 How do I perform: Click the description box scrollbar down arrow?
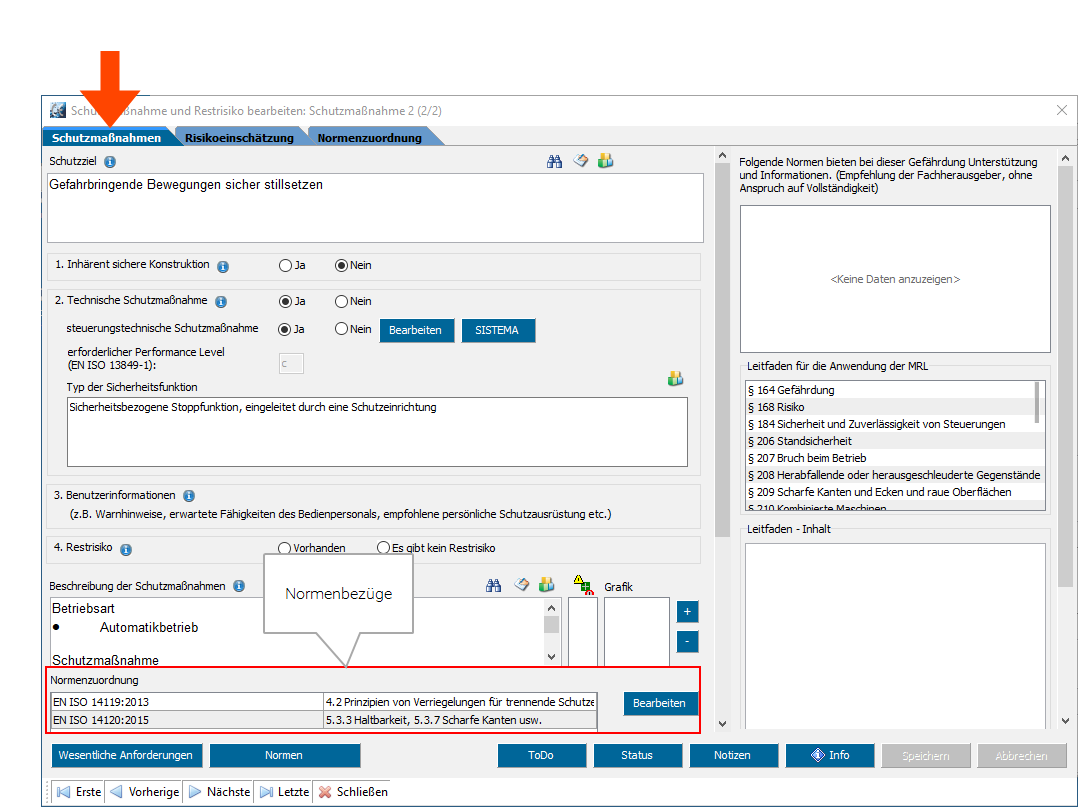551,657
